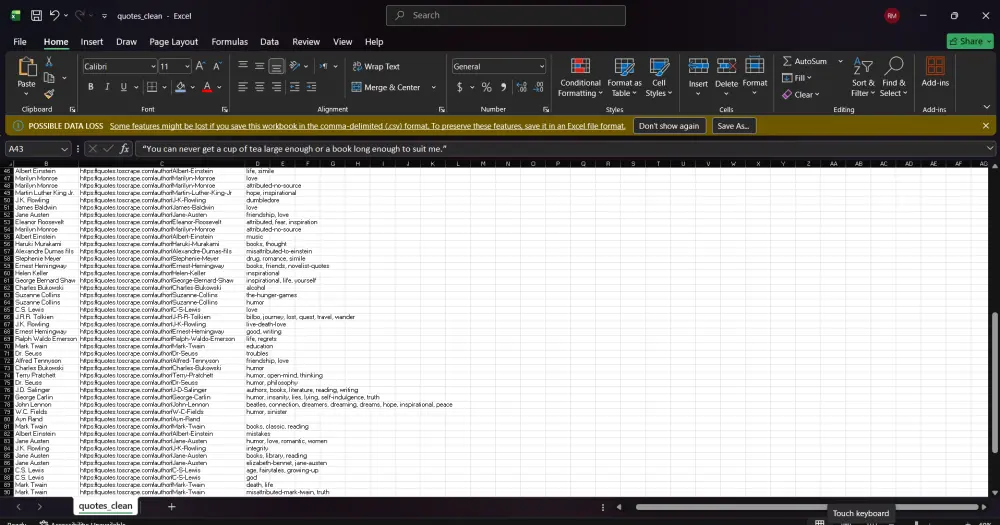The width and height of the screenshot is (1000, 525).
Task: Click Format as Table icon
Action: pyautogui.click(x=624, y=77)
